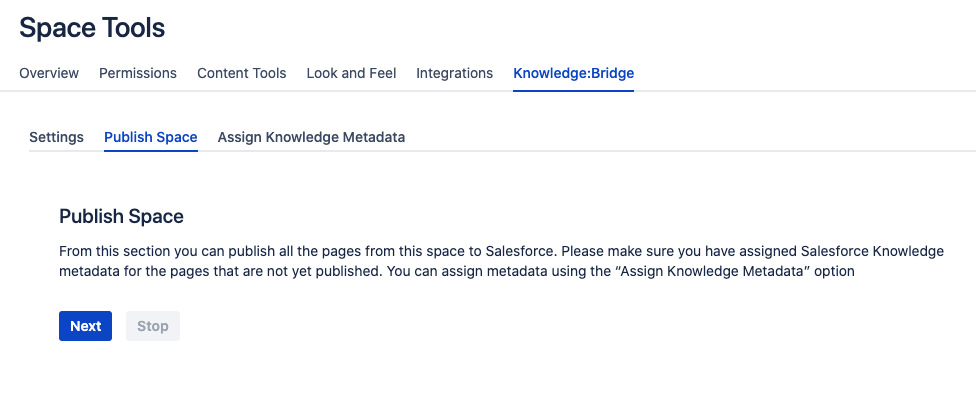
Task: Switch to the Permissions tab
Action: click(x=138, y=73)
